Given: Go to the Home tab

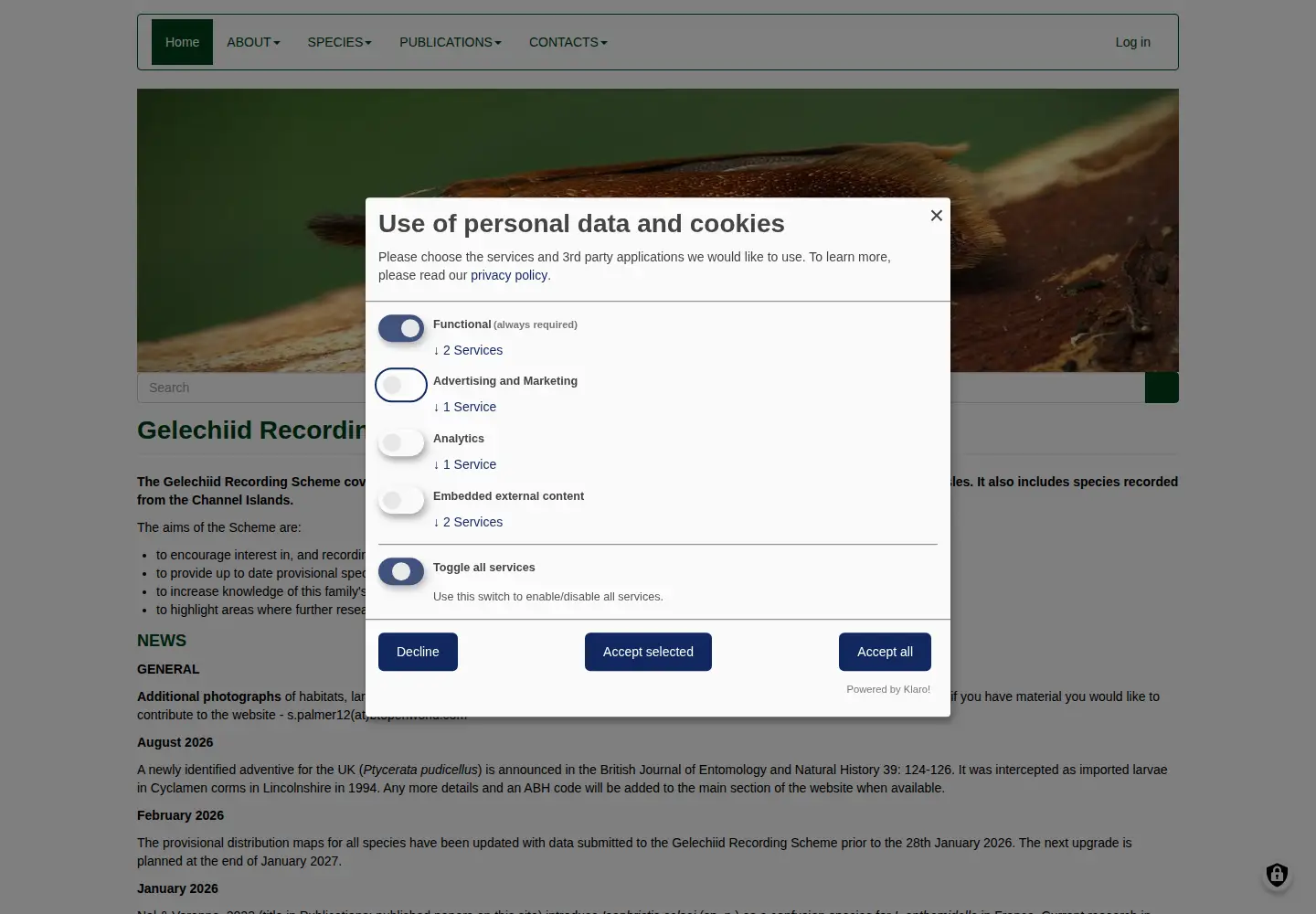Looking at the screenshot, I should pos(182,42).
